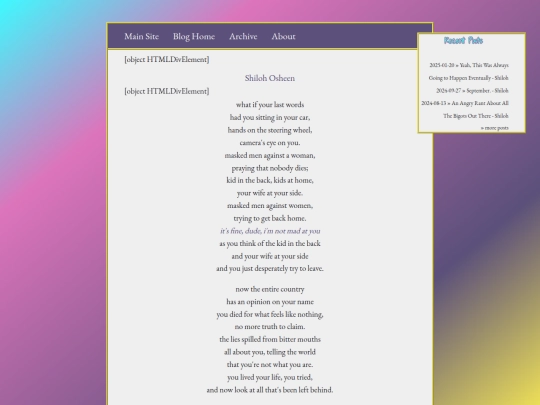This screenshot has width=540, height=405.
Task: Open 'An Angry Rant About All The Bigots' post
Action: click(x=465, y=109)
